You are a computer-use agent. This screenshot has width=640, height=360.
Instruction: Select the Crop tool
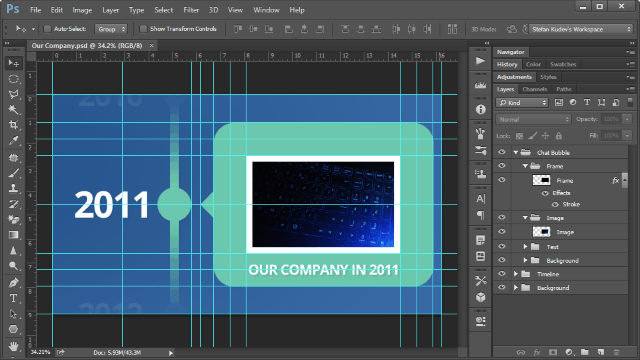click(13, 125)
